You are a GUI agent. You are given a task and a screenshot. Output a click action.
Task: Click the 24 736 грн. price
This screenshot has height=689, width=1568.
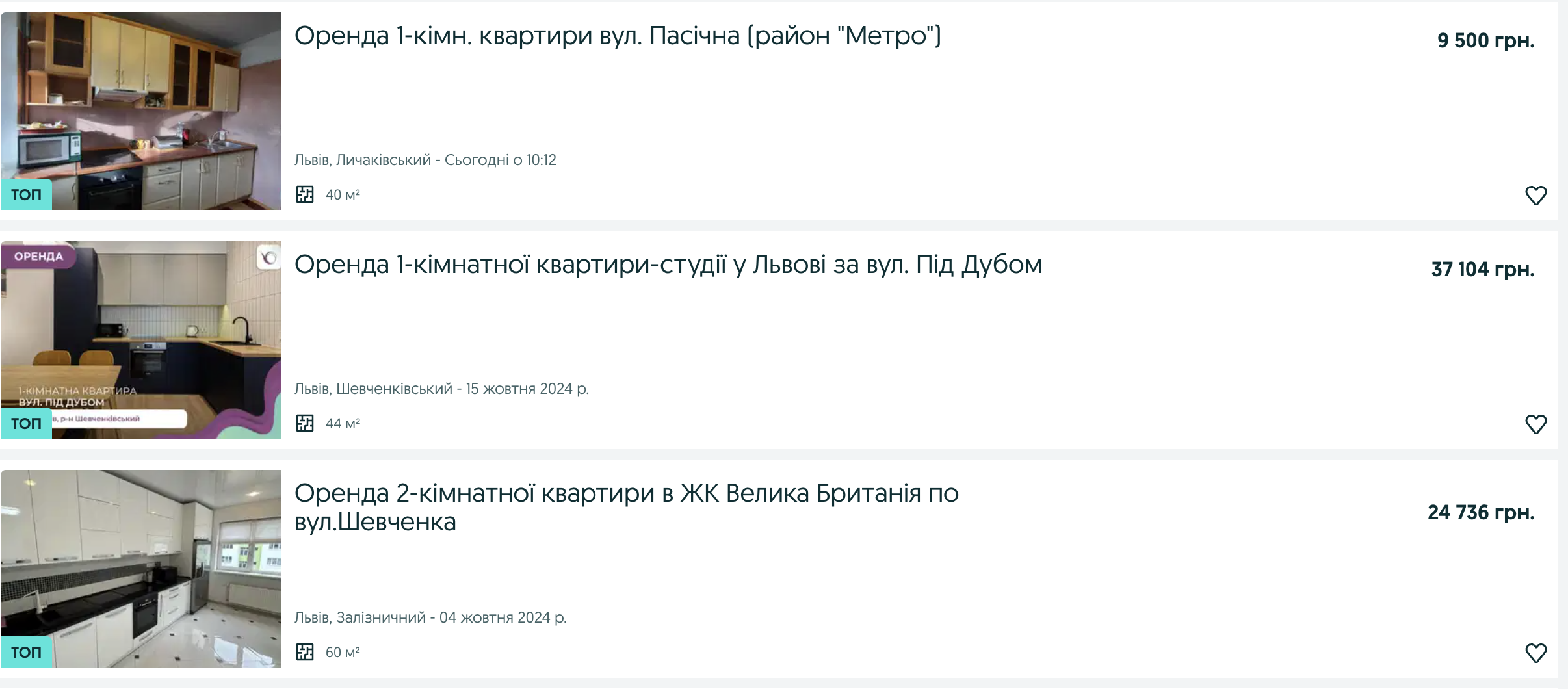[x=1481, y=512]
